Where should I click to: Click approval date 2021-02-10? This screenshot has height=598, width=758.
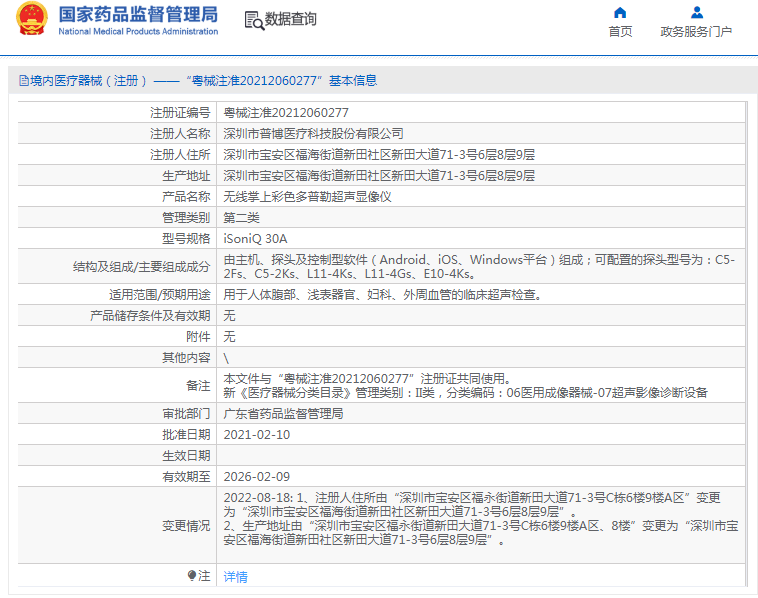[x=257, y=435]
